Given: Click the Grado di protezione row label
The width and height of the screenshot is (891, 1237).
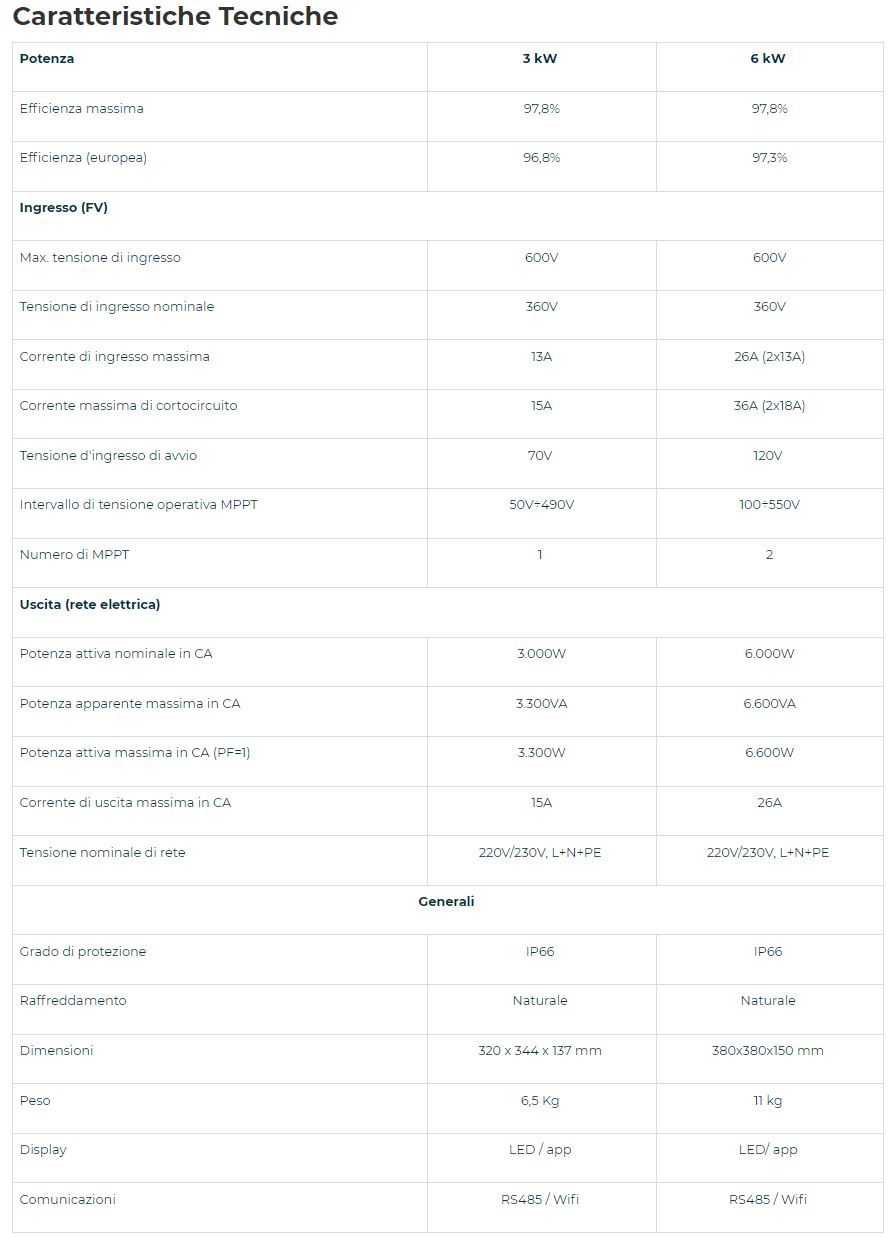Looking at the screenshot, I should [x=83, y=952].
